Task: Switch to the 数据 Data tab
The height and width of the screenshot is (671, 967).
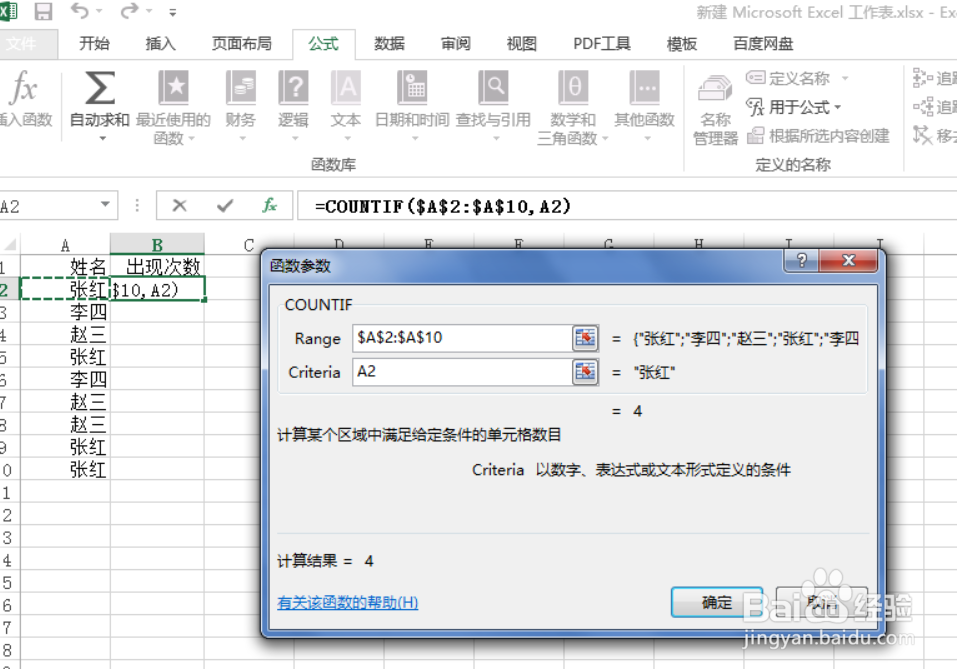Action: pos(389,44)
